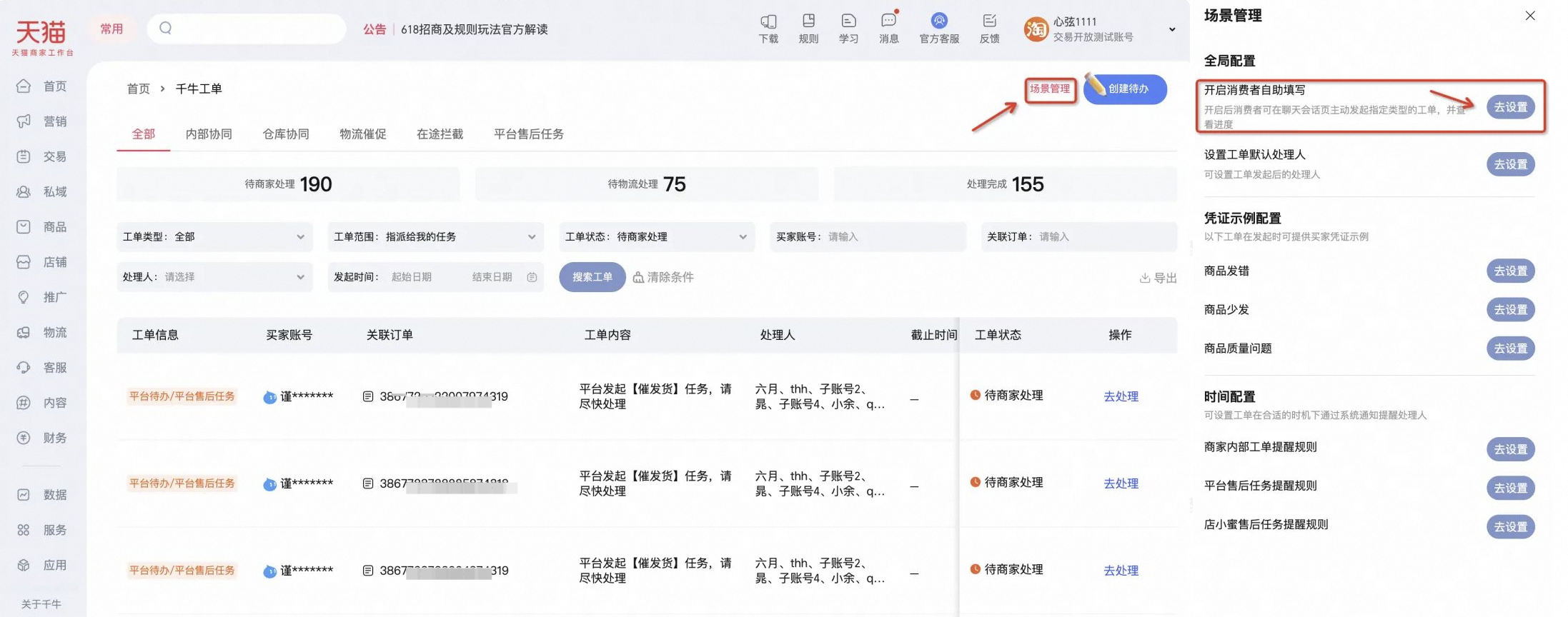Open 内容 sidebar icon
Screen dimensions: 1568x617
pos(24,403)
